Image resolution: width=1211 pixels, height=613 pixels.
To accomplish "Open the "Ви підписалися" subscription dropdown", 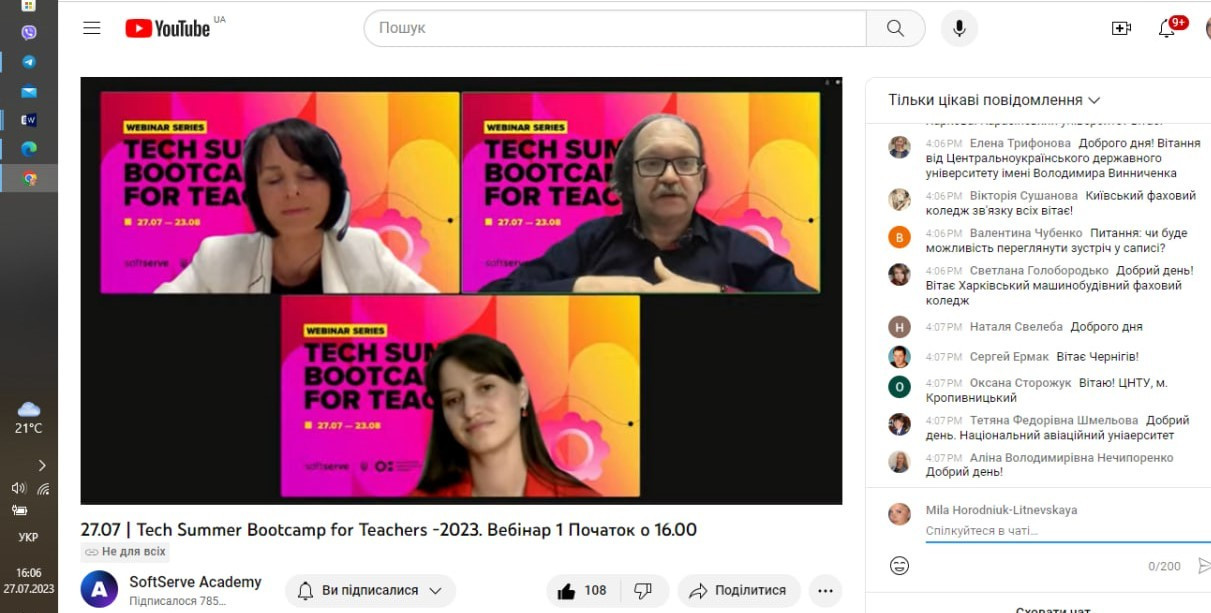I will pyautogui.click(x=370, y=591).
